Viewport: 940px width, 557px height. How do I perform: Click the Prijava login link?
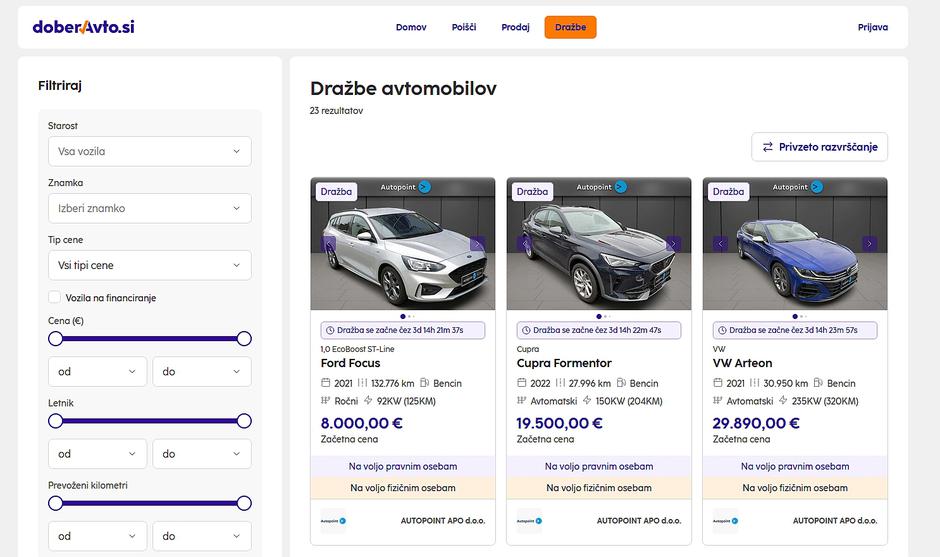(873, 27)
